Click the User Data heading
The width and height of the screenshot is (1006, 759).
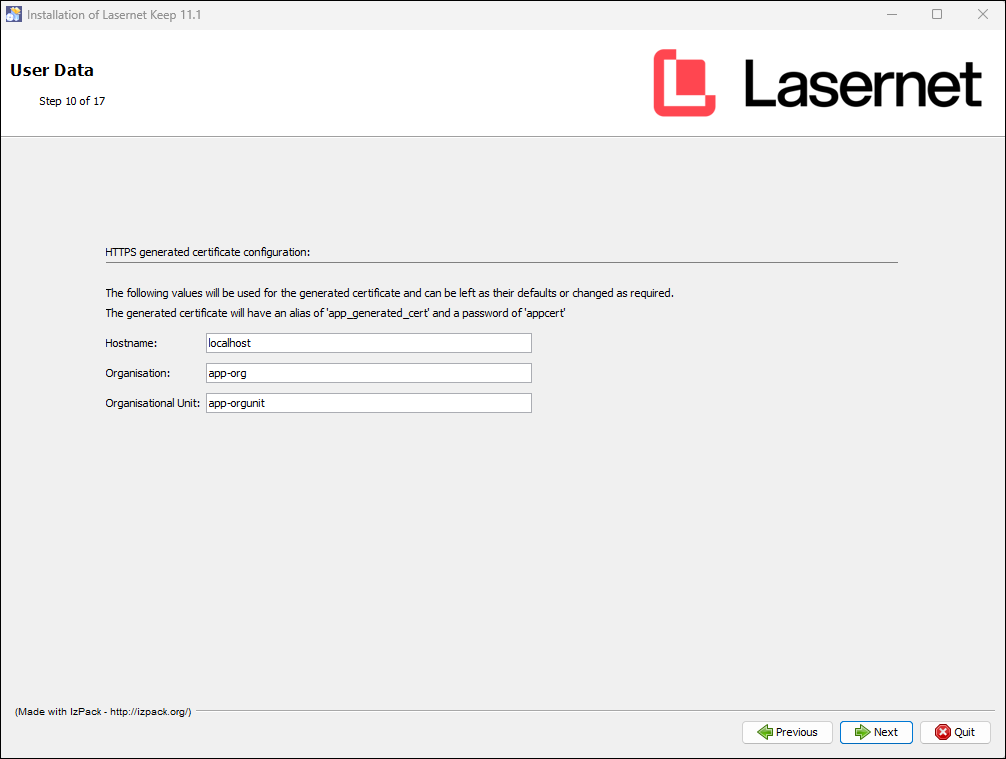pos(52,70)
